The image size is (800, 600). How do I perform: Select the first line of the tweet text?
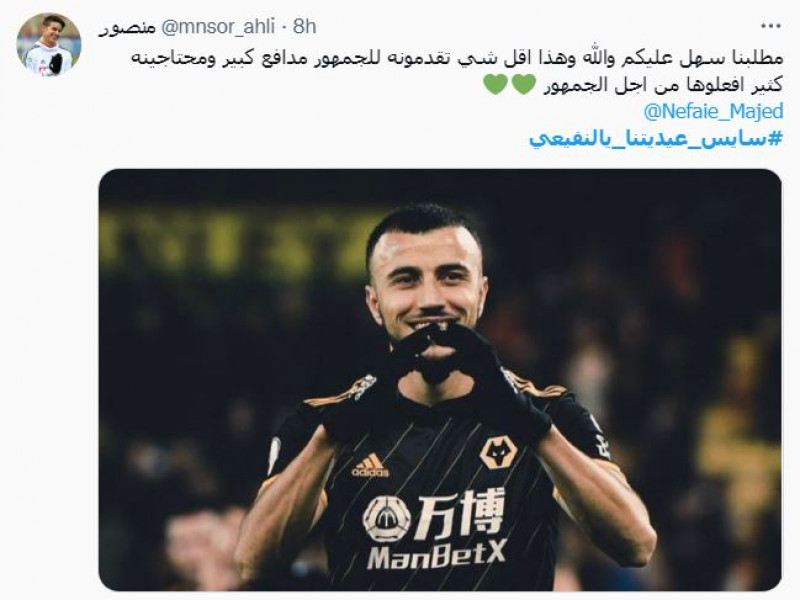coord(457,58)
